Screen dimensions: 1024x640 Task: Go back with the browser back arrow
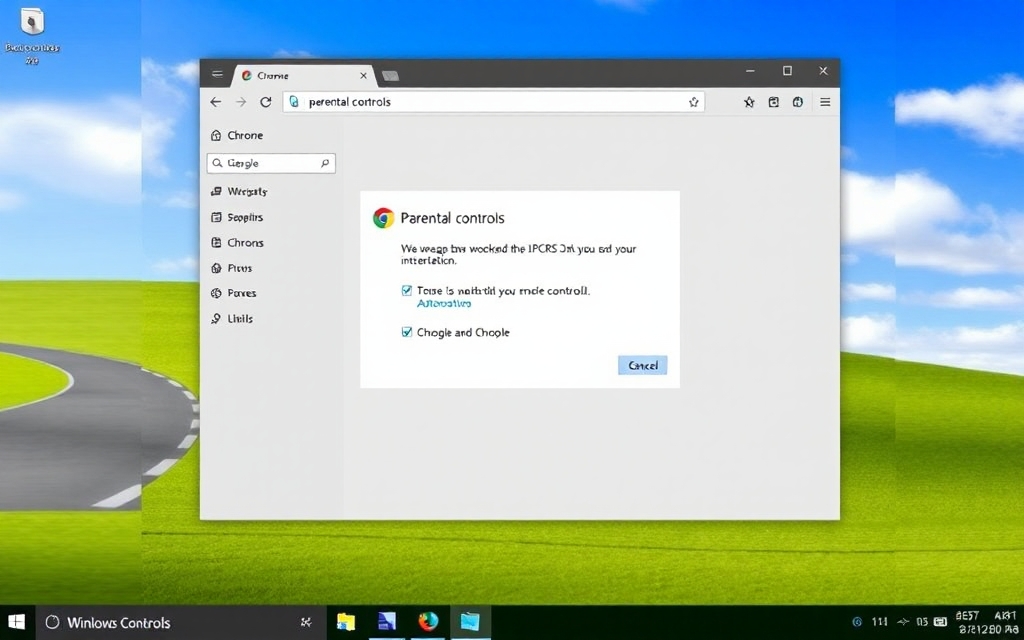pos(216,102)
